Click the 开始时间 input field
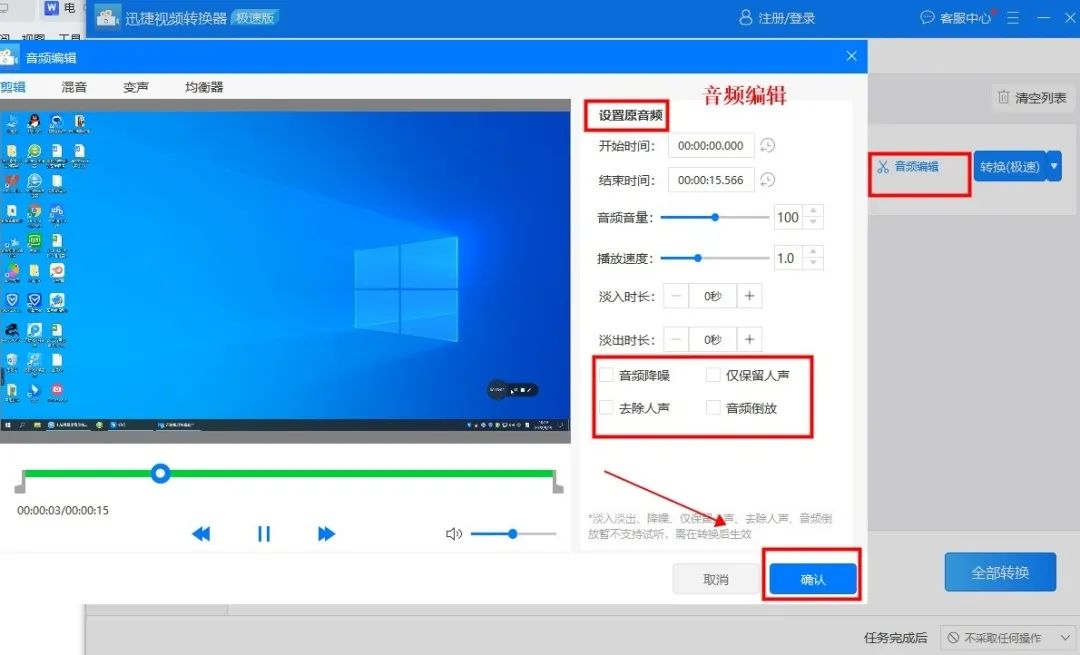The width and height of the screenshot is (1080, 655). coord(711,145)
